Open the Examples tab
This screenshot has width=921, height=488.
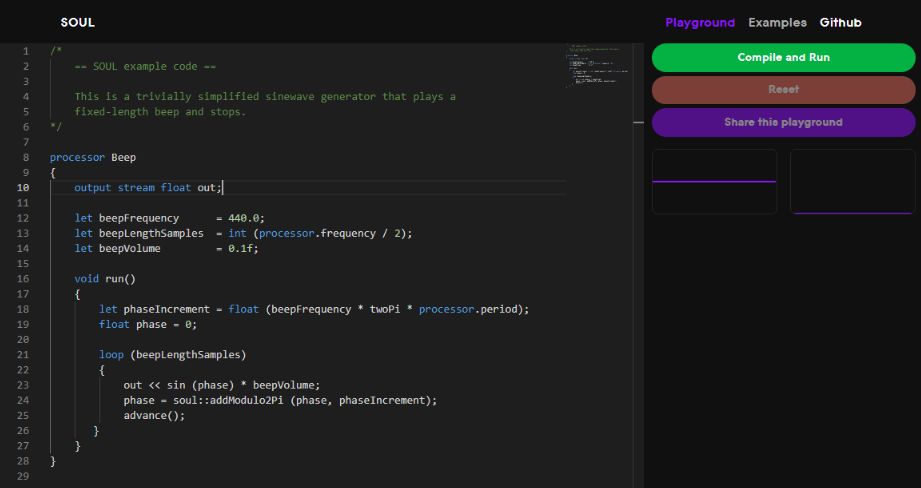pyautogui.click(x=777, y=22)
